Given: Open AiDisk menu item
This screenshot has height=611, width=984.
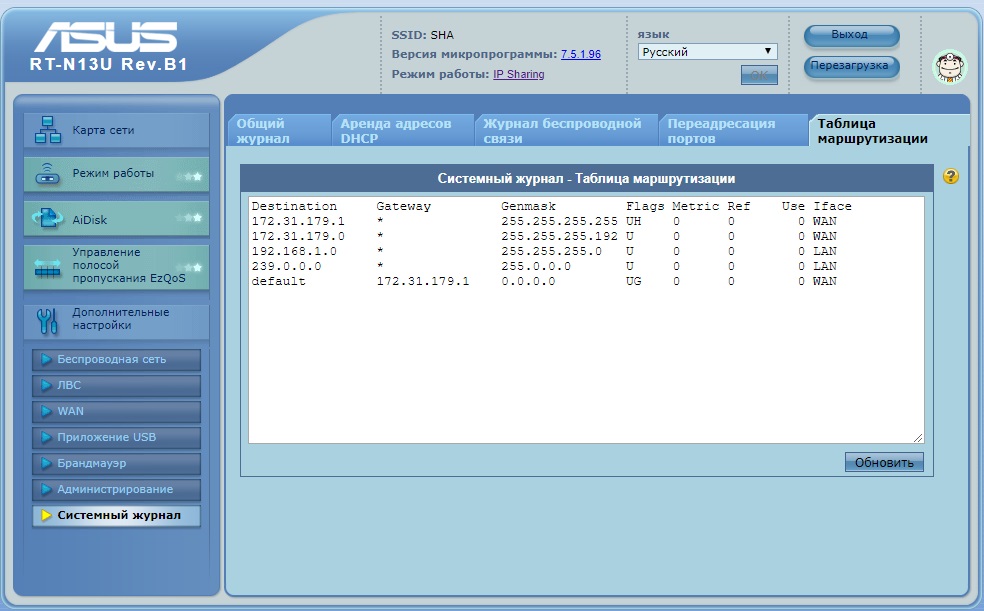Looking at the screenshot, I should coord(116,219).
